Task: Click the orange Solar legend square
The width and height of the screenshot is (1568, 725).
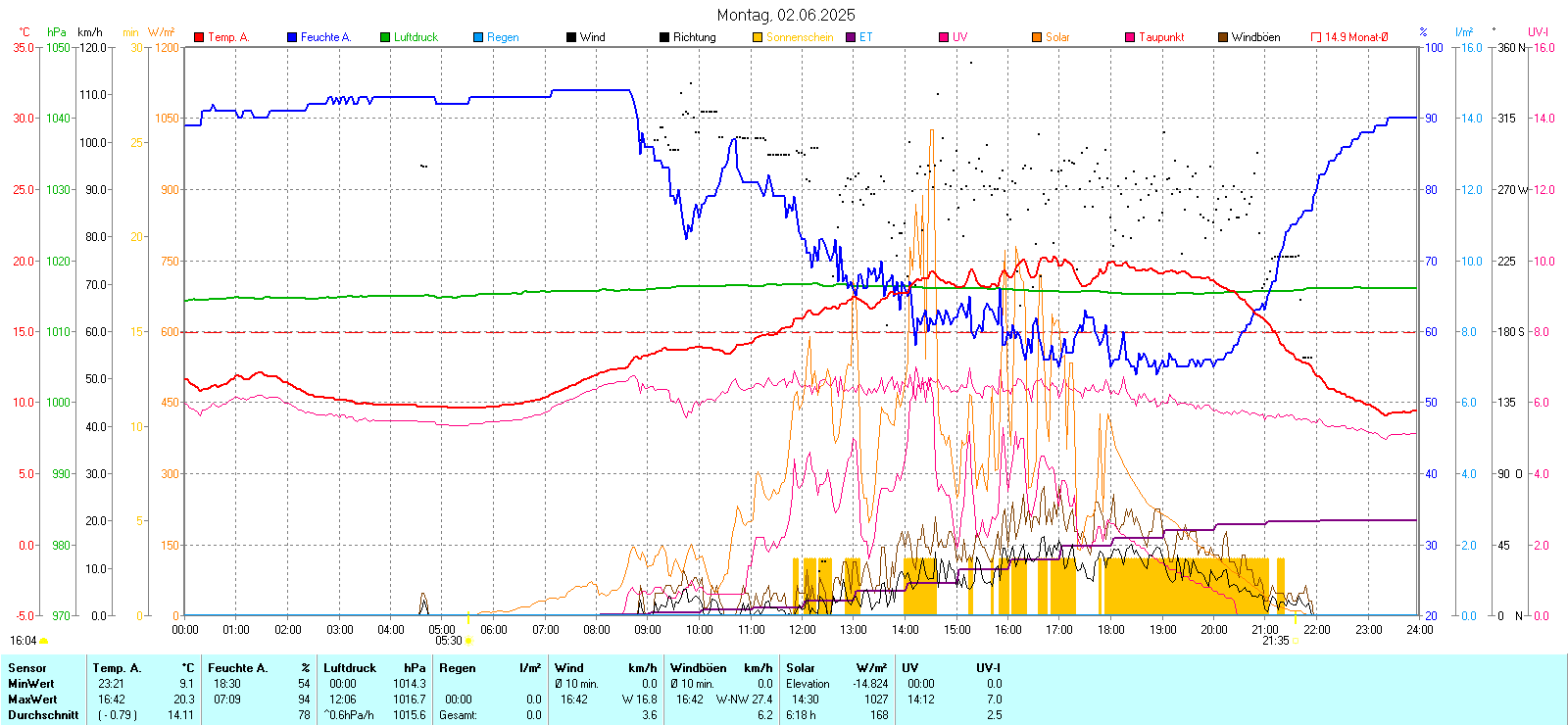Action: pyautogui.click(x=1037, y=37)
